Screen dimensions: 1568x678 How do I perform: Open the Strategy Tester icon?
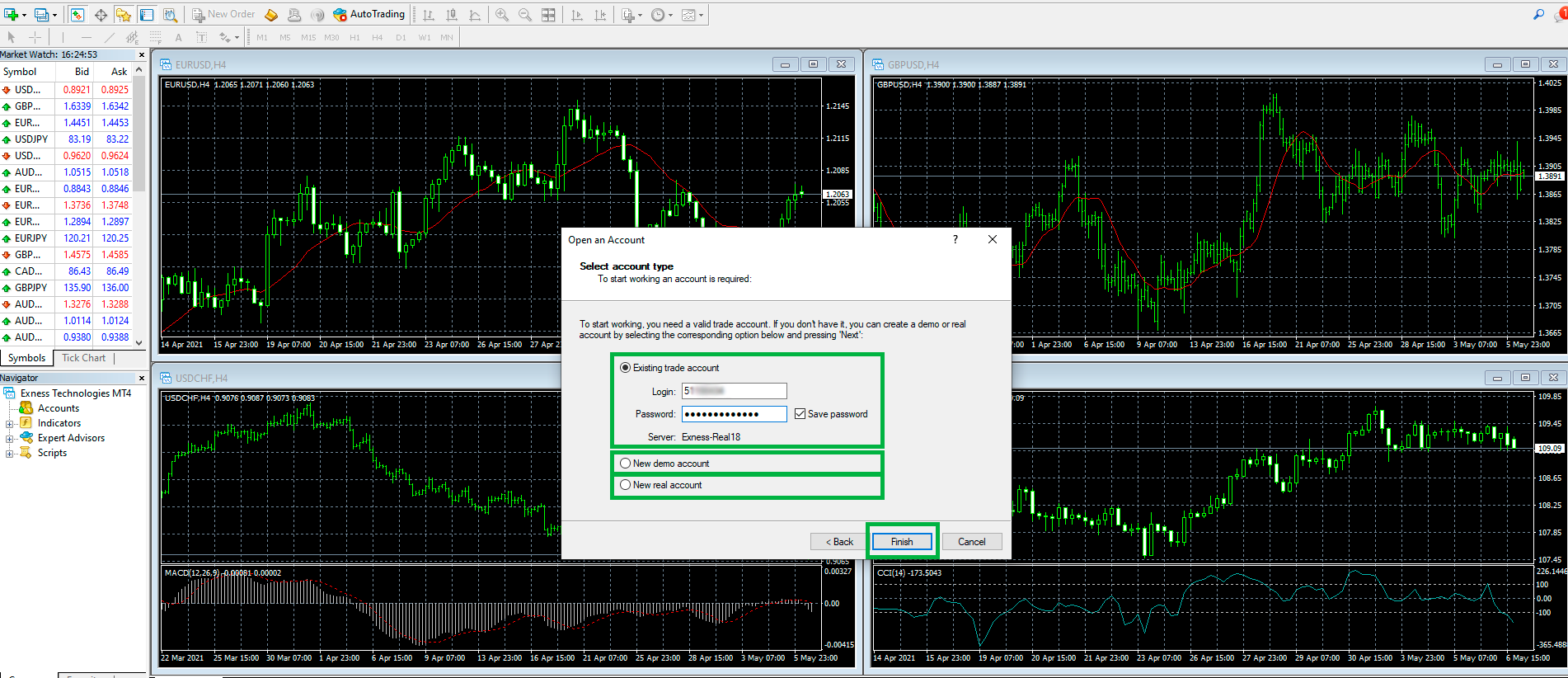coord(170,15)
